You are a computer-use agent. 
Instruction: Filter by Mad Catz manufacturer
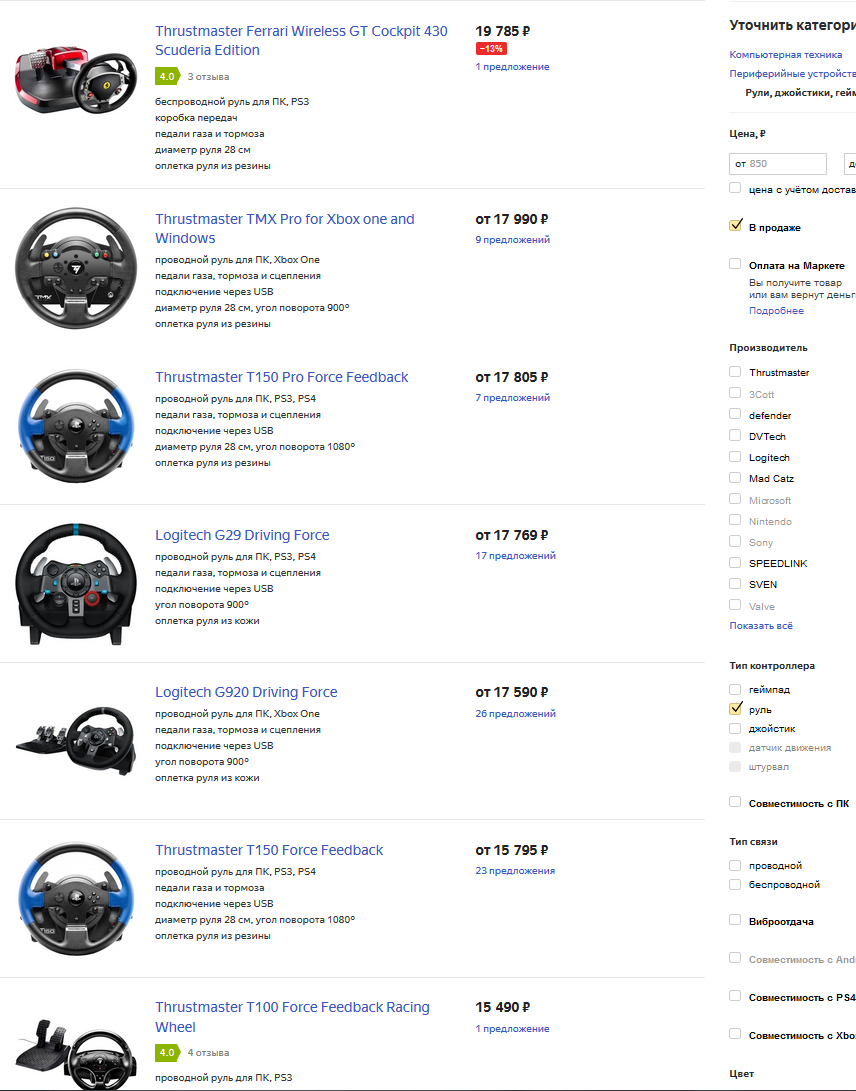pos(735,478)
